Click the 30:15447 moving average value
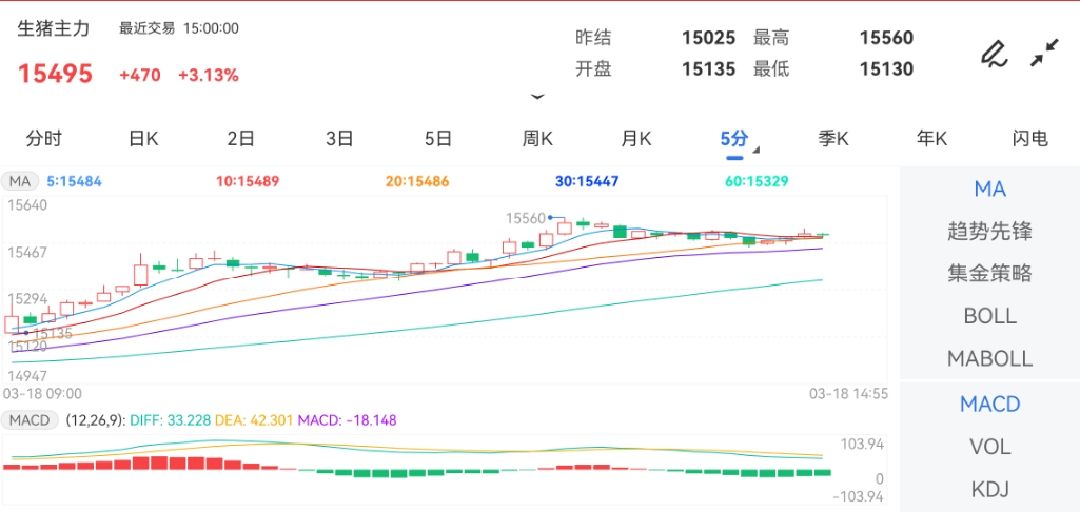 click(x=587, y=182)
